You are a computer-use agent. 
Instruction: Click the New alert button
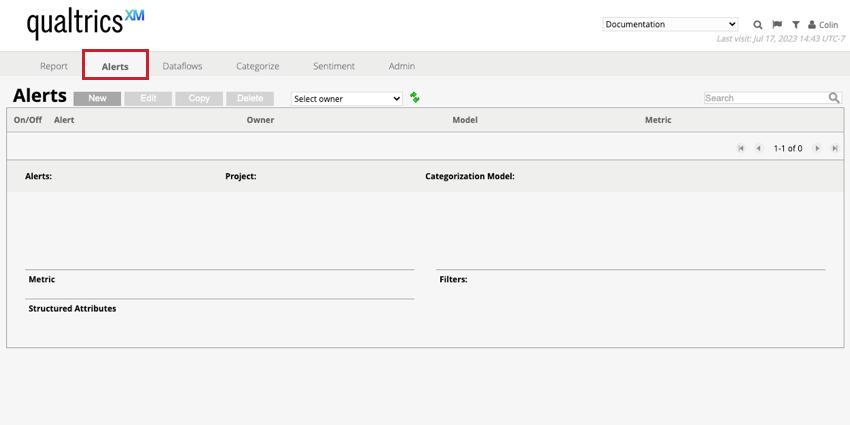[97, 99]
